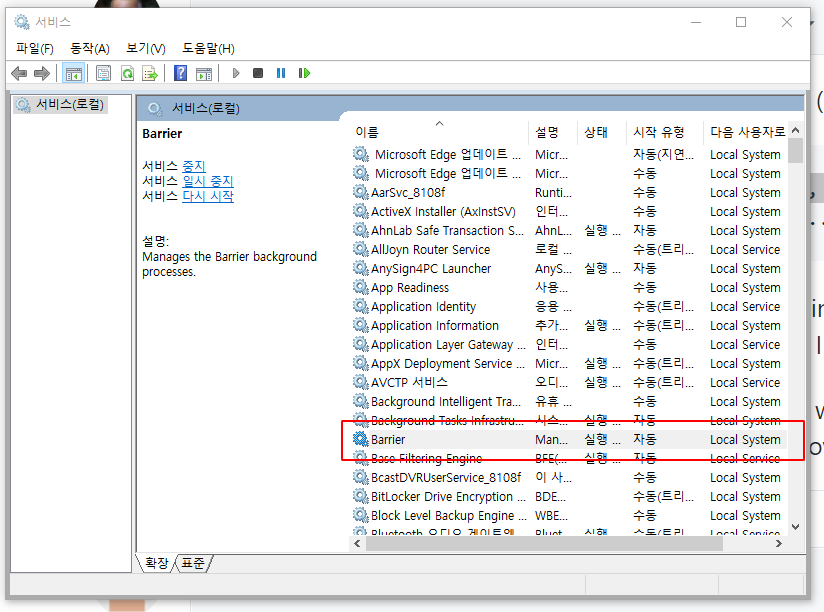
Task: Click the Export List toolbar icon
Action: pos(150,73)
